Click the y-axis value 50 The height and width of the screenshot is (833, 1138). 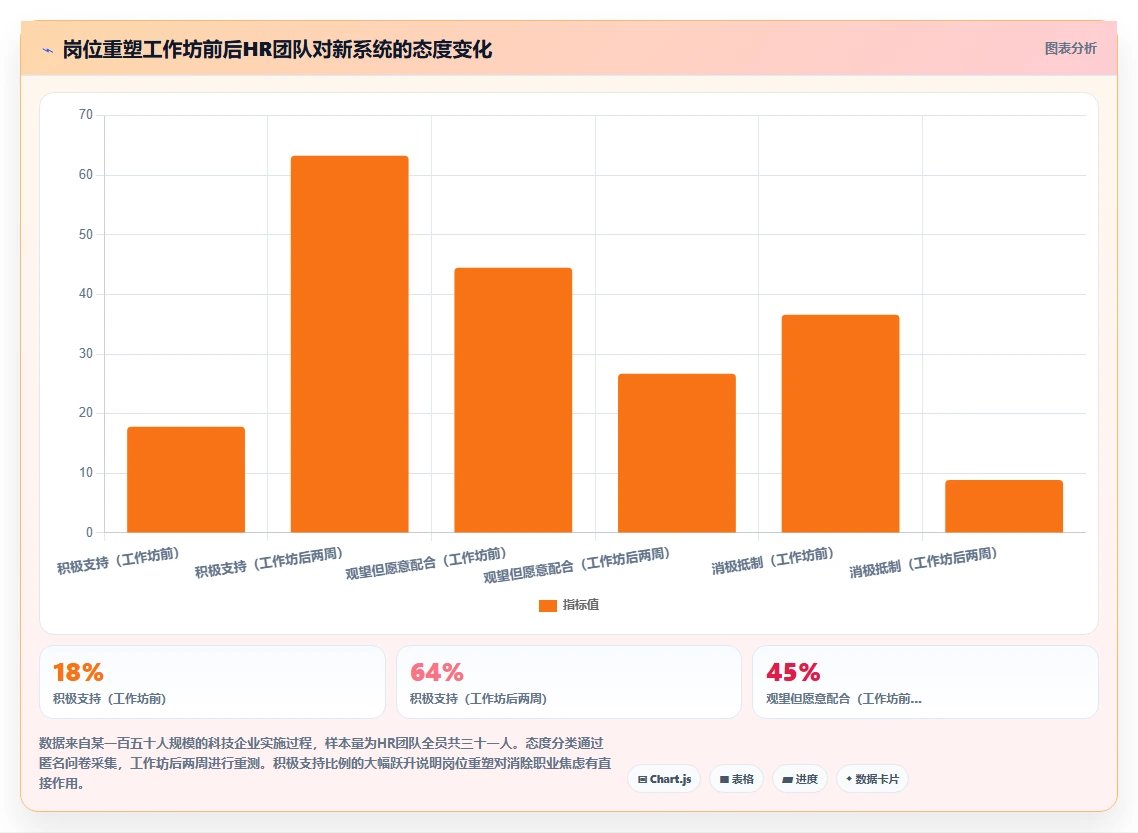point(86,234)
